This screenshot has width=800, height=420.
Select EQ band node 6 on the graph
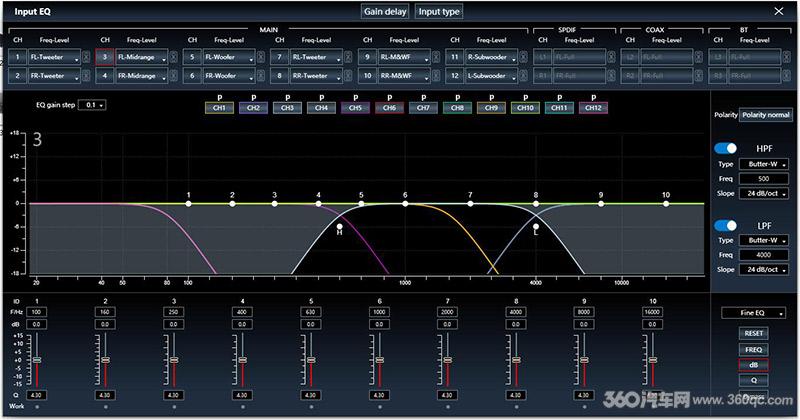[405, 204]
